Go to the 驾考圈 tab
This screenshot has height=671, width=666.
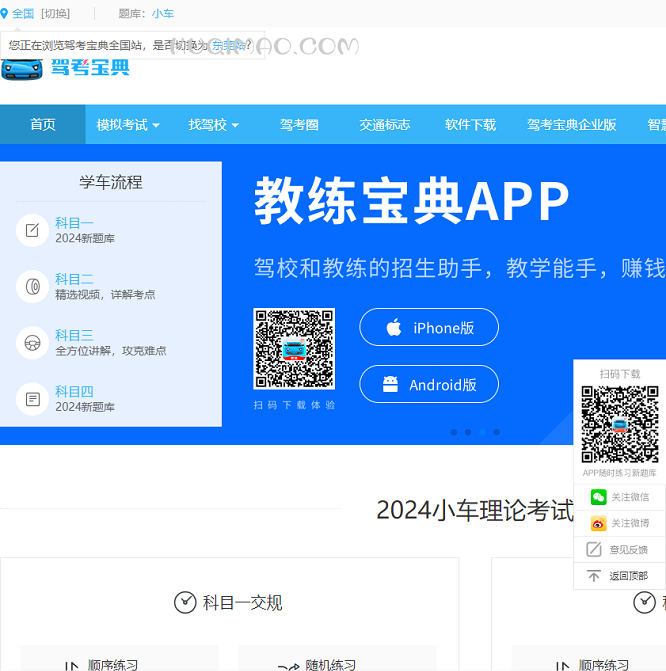point(299,125)
